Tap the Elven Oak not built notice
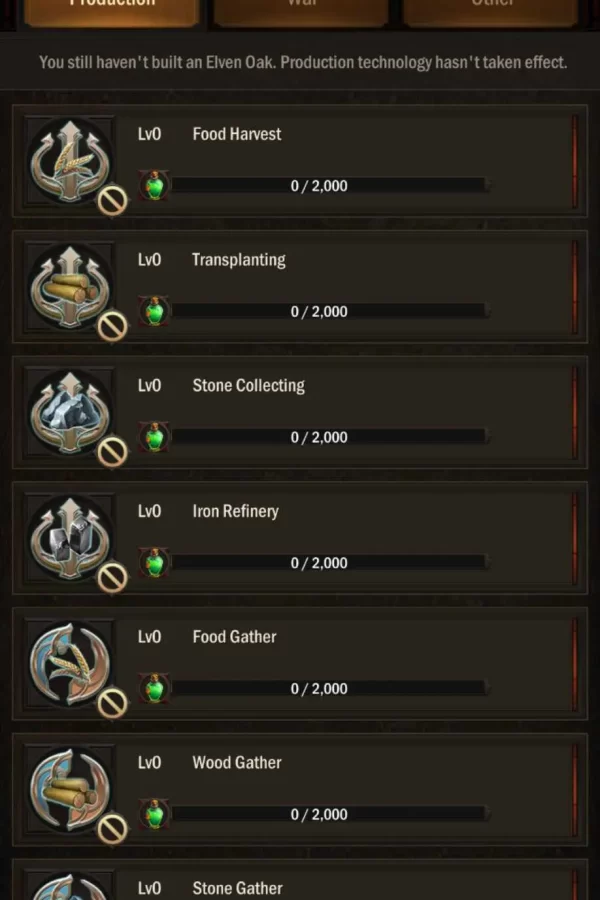This screenshot has width=600, height=900. point(302,62)
